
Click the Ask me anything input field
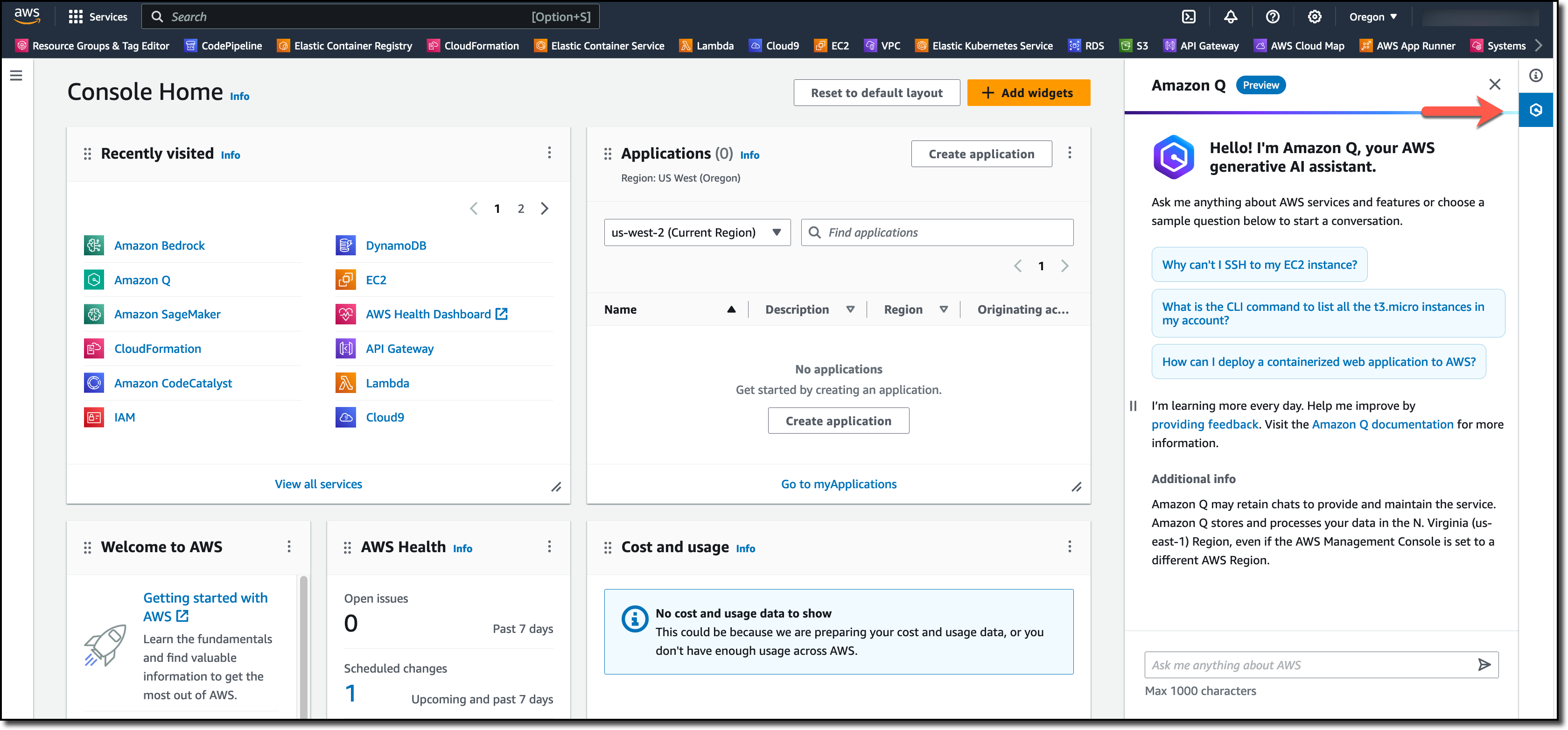[1309, 665]
